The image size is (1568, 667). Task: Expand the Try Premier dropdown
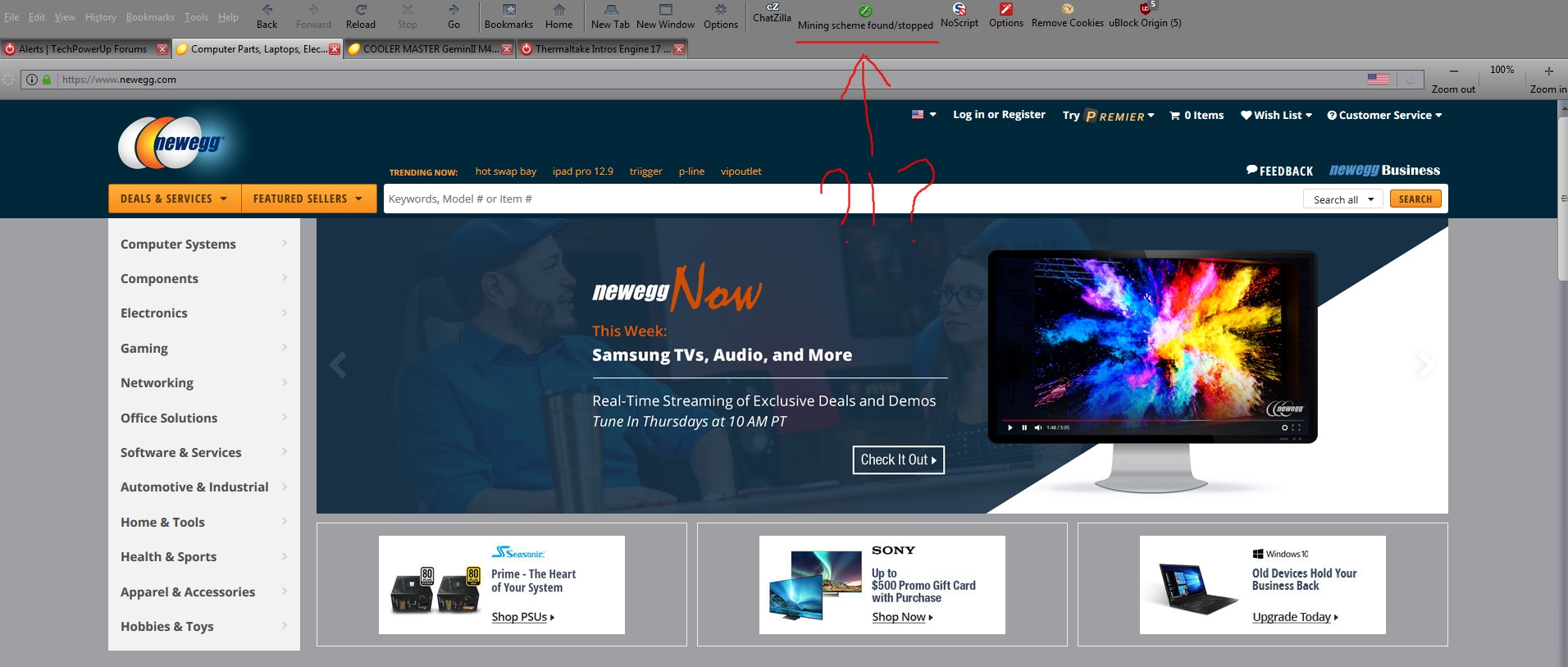(x=1109, y=116)
